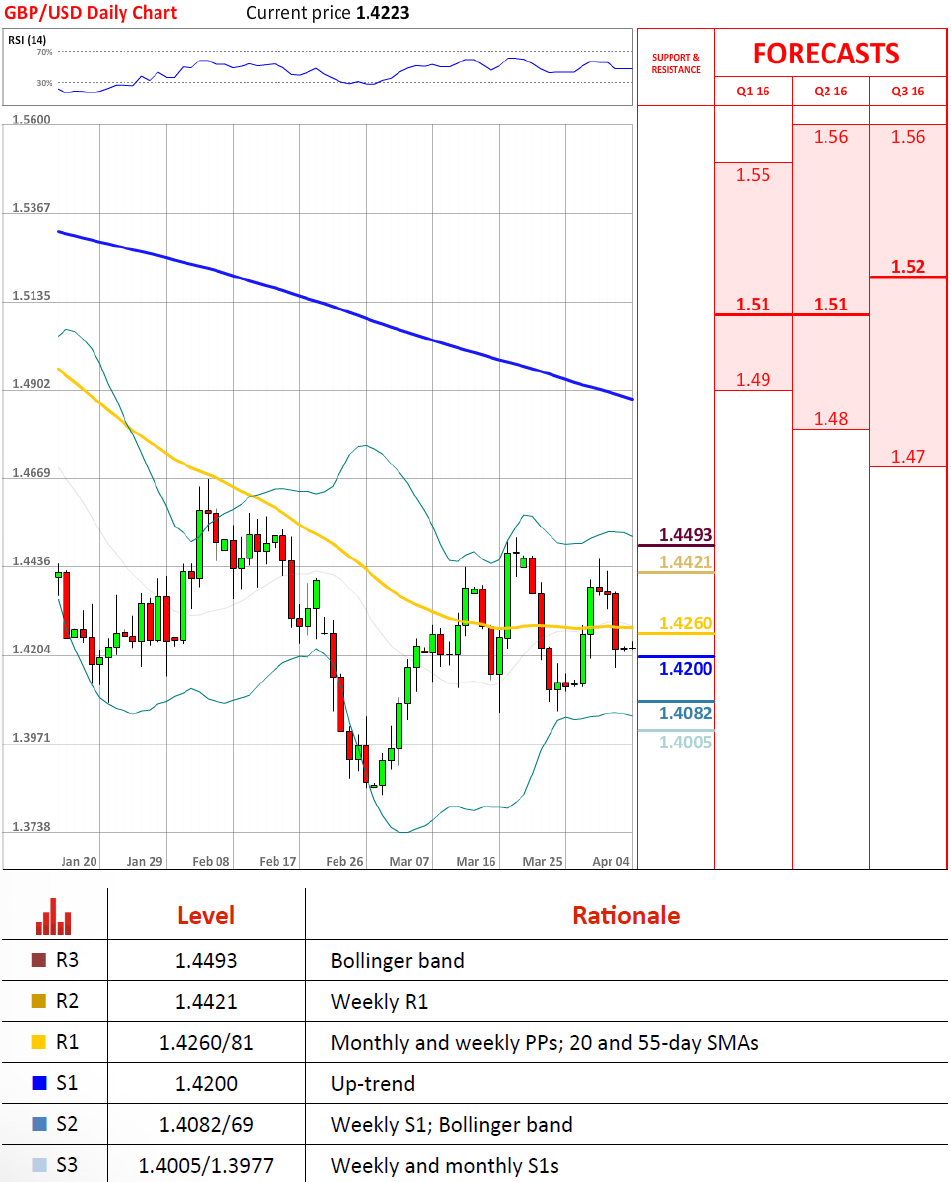Click the red bar chart icon
This screenshot has height=1182, width=951.
[54, 916]
